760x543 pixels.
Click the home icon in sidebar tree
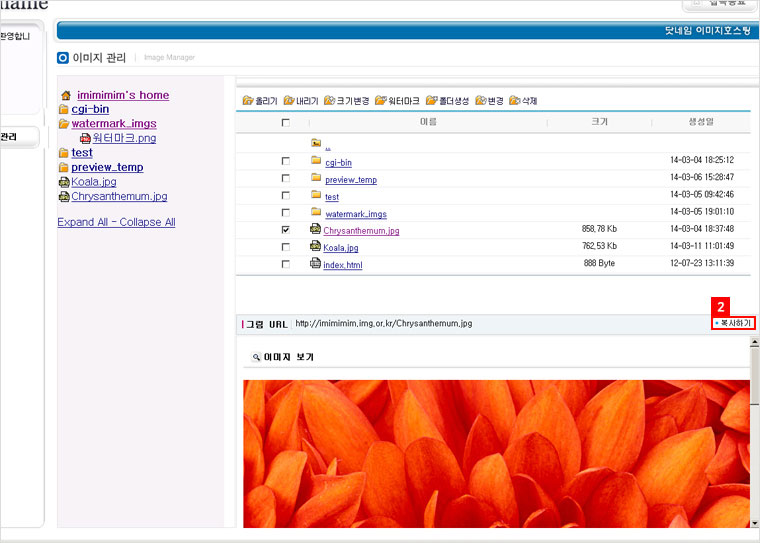coord(66,95)
